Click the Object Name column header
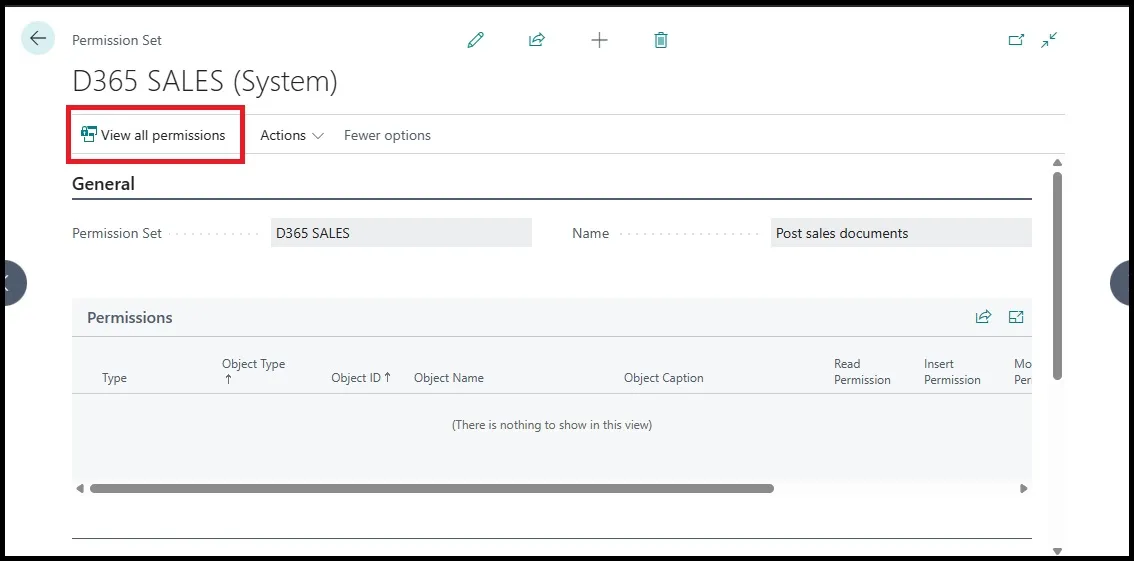The width and height of the screenshot is (1134, 561). tap(448, 377)
